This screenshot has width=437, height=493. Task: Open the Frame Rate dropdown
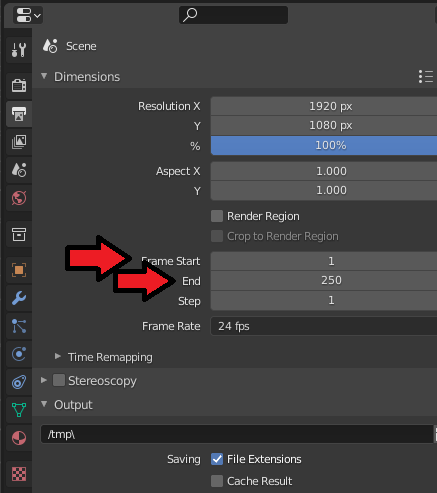click(x=324, y=326)
